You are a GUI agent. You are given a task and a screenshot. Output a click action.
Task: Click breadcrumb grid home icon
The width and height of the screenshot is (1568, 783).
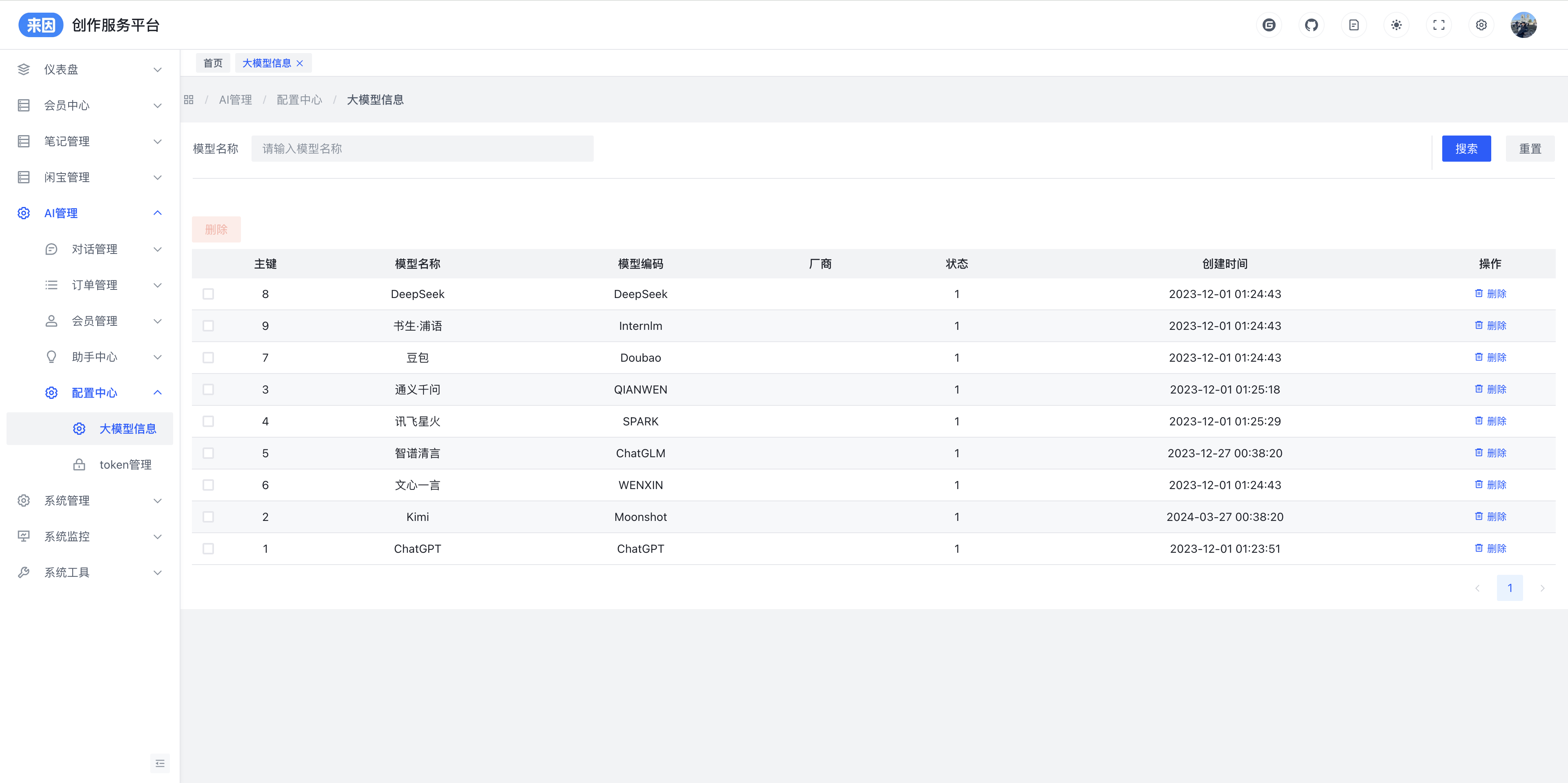[189, 100]
